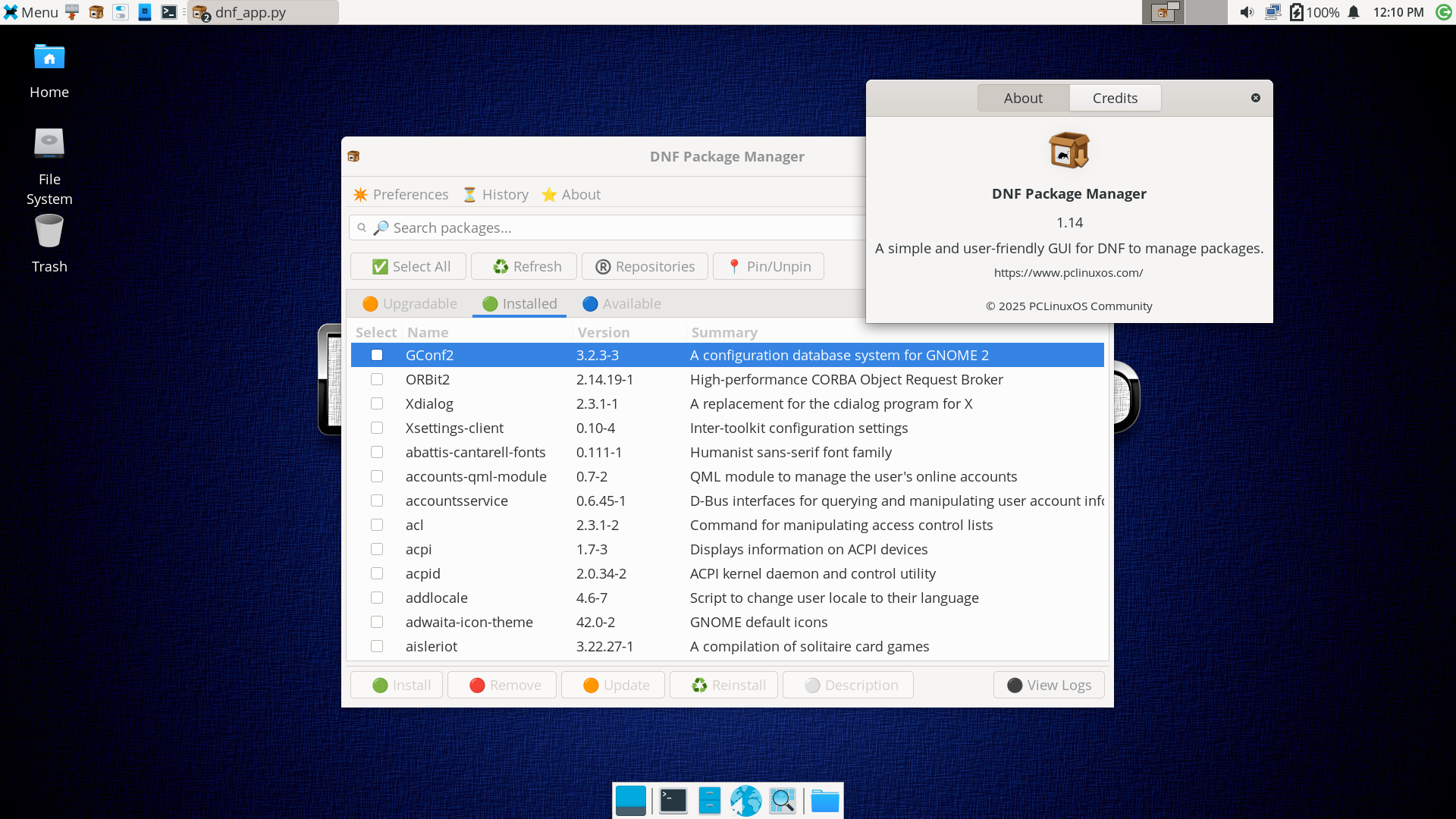Viewport: 1456px width, 819px height.
Task: Check the box next to acpid
Action: 377,573
